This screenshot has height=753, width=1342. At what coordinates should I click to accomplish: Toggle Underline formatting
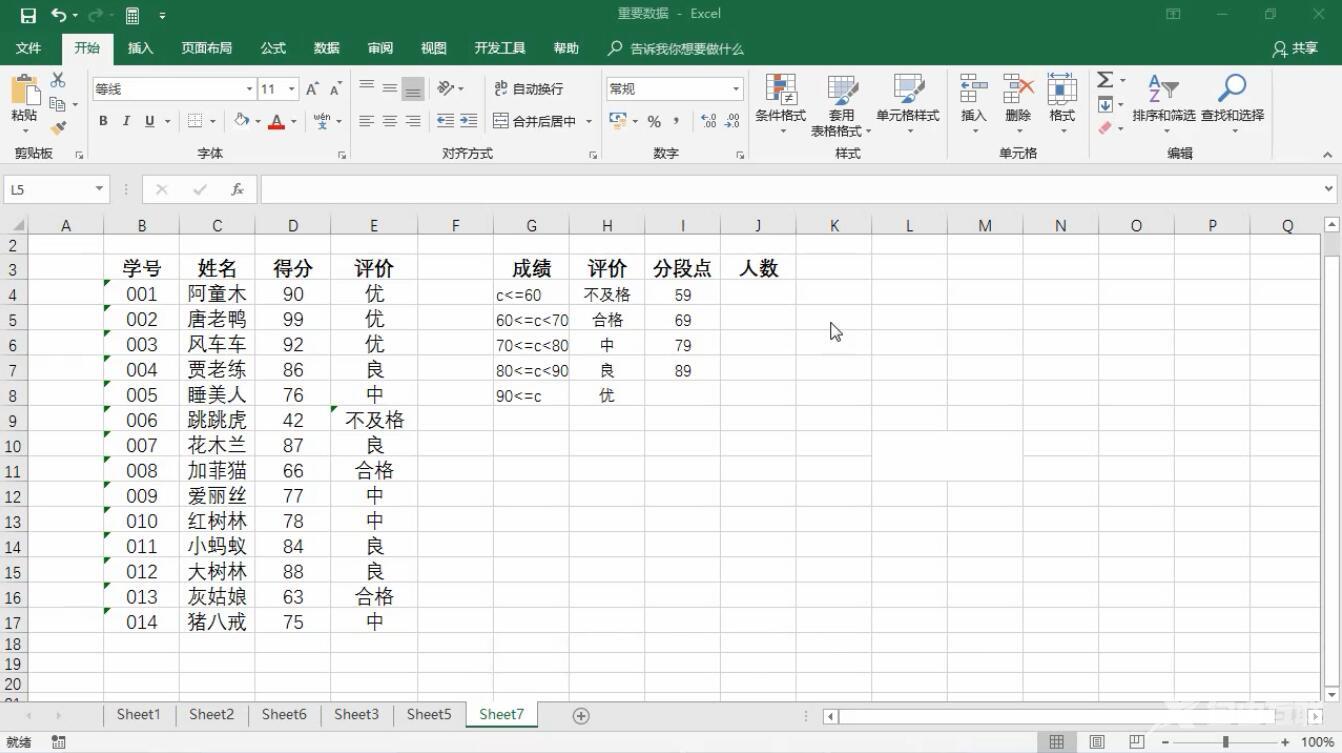coord(150,121)
